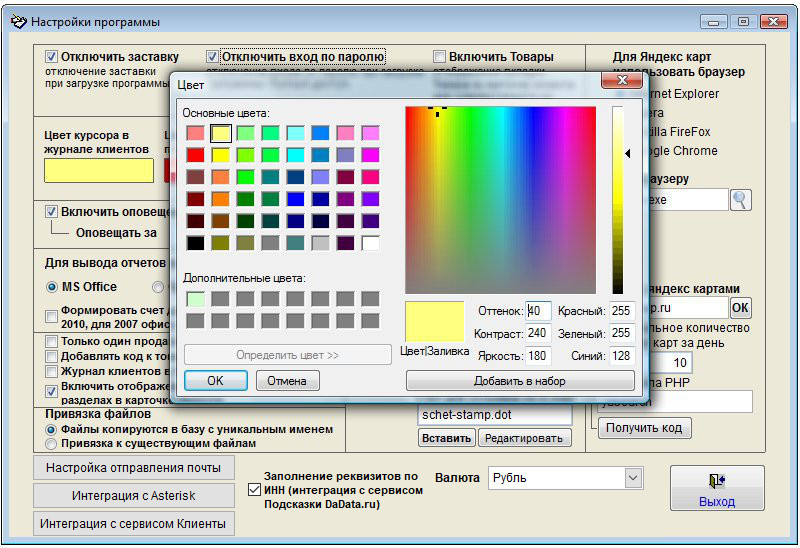
Task: Click the magnifier browse icon beside browser path
Action: 741,200
